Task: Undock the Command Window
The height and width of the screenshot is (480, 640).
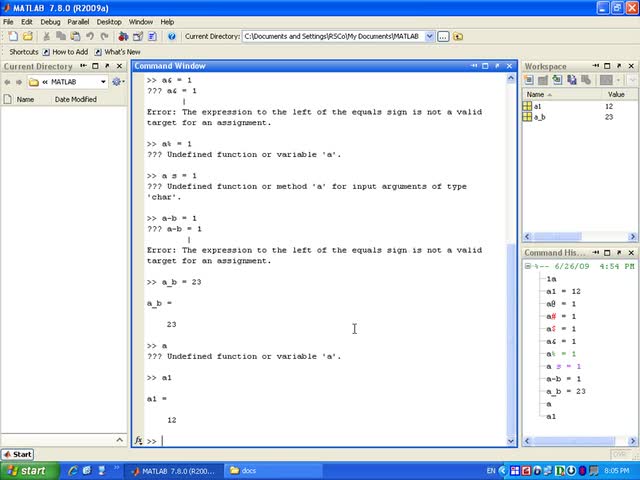Action: (x=497, y=66)
